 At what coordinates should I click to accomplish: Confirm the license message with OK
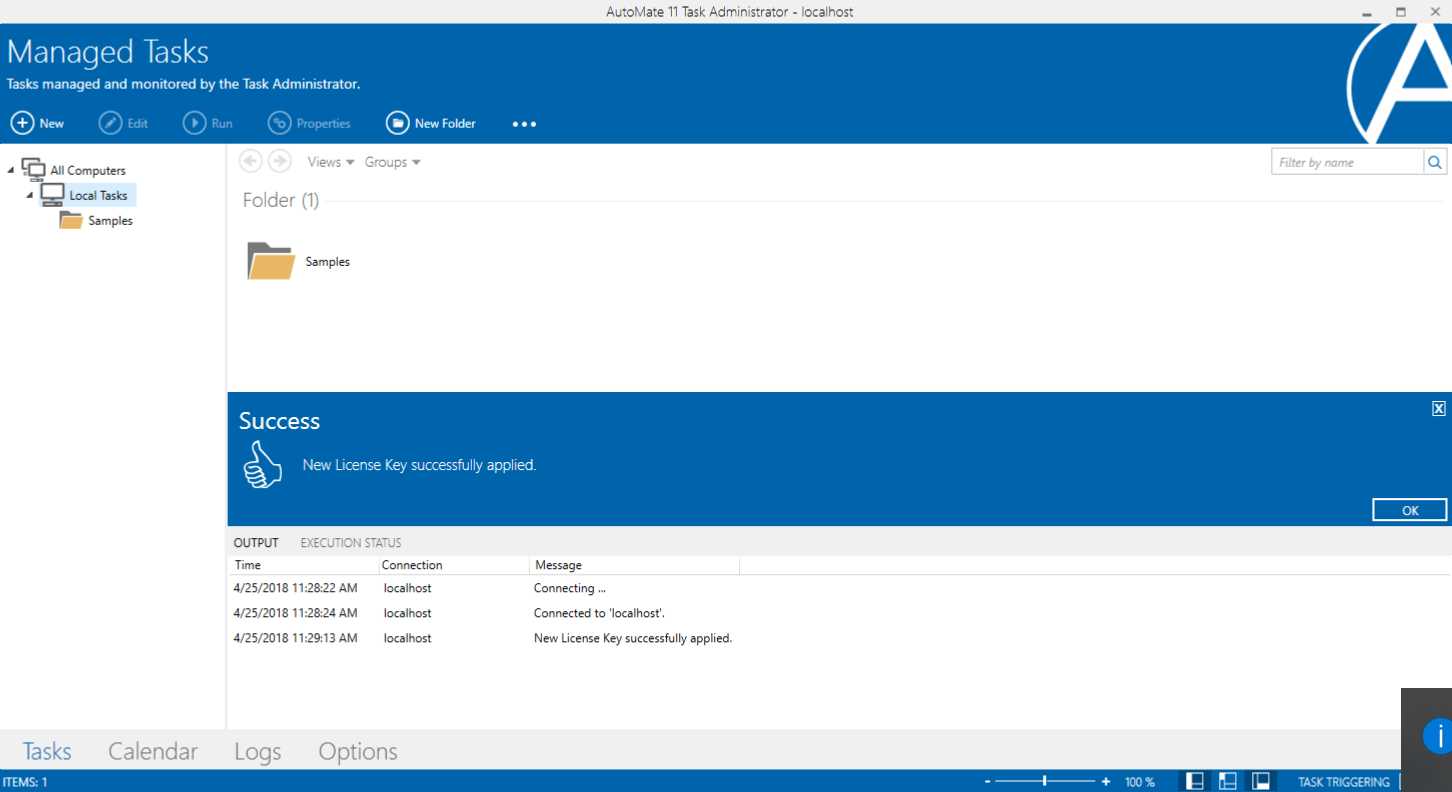(x=1409, y=509)
